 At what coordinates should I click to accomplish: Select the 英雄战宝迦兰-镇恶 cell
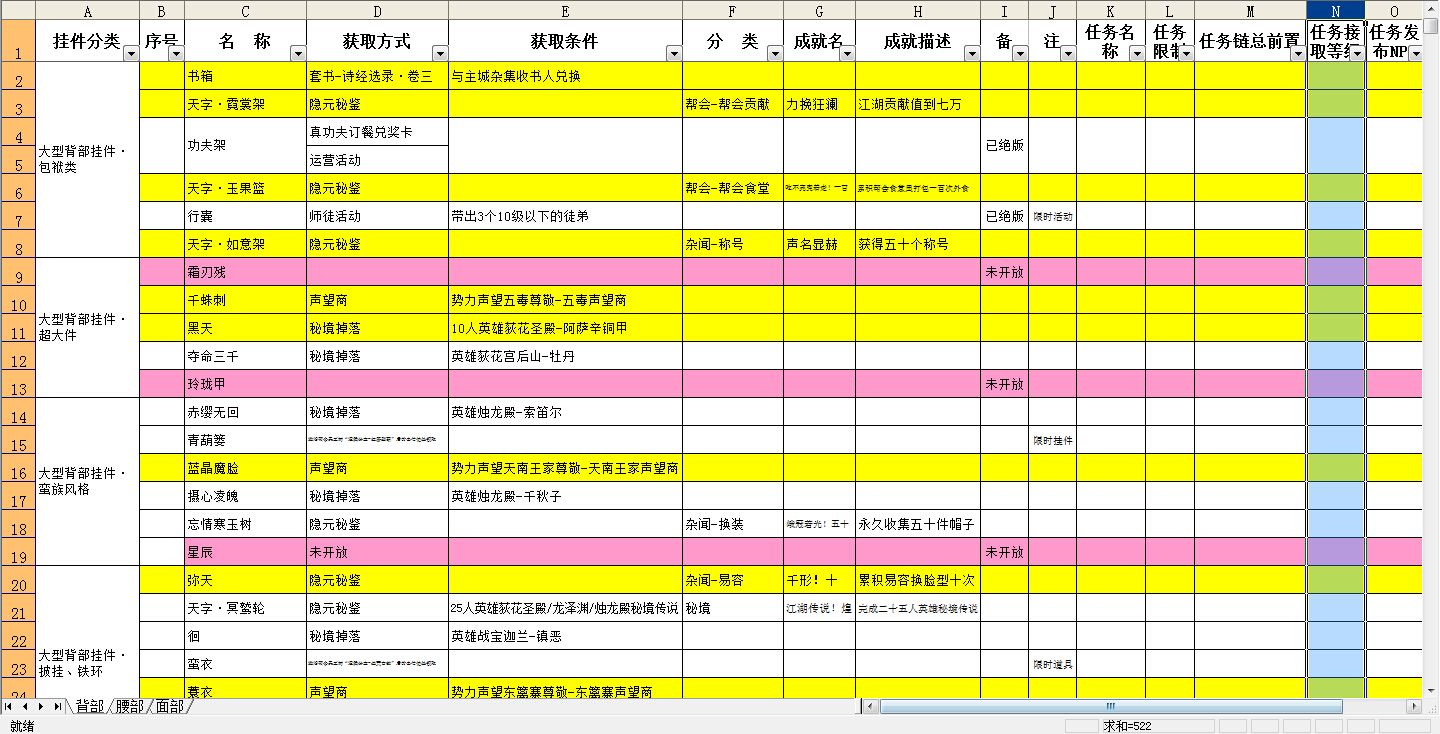tap(565, 636)
